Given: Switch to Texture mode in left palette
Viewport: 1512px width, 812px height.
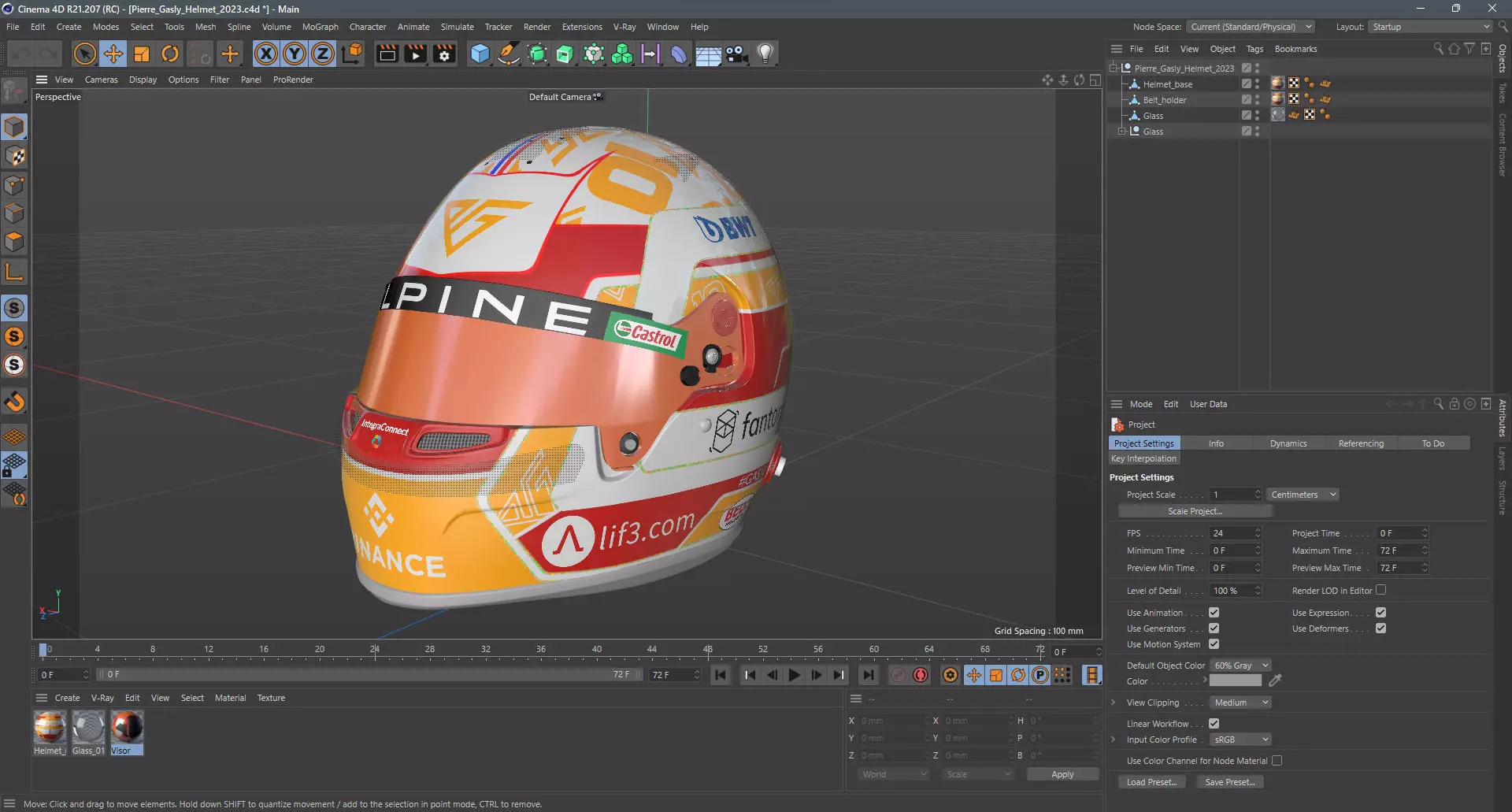Looking at the screenshot, I should click(14, 156).
